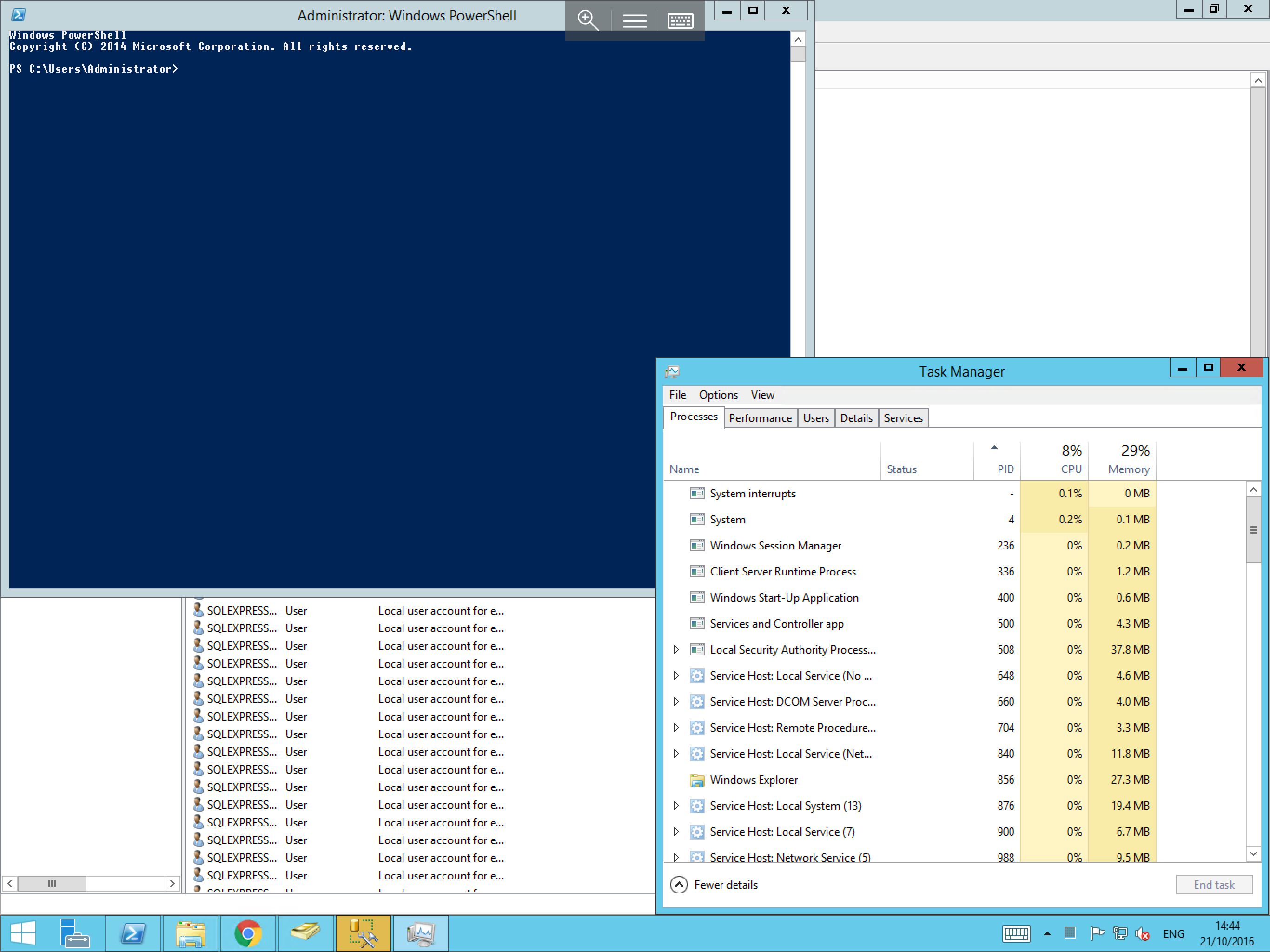1270x952 pixels.
Task: Click left pane horizontal scrollbar thumb
Action: pos(52,883)
